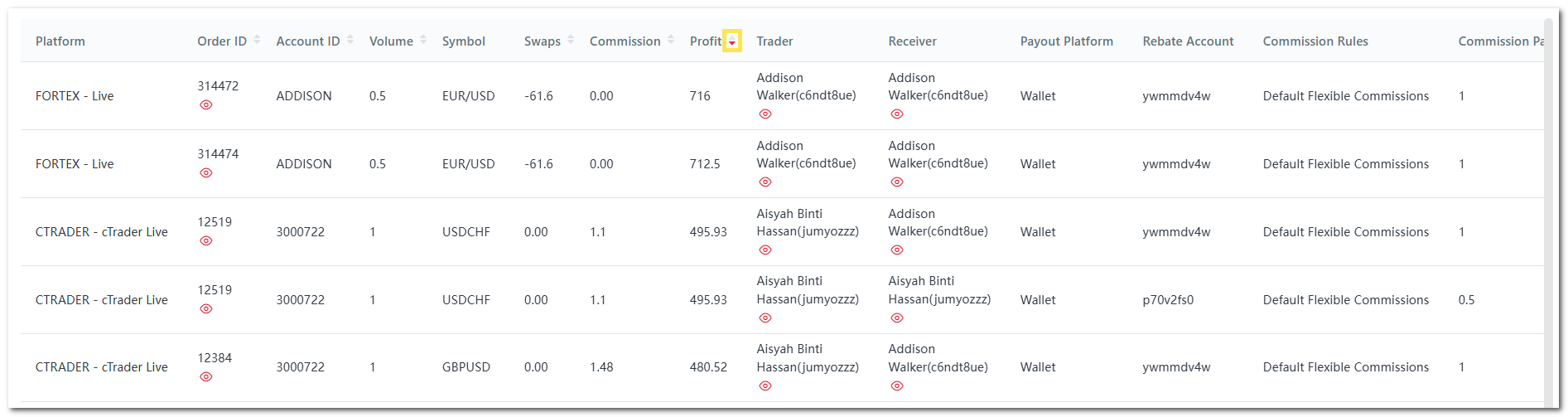Sort table by Profit column arrow
Screen dimensions: 1568x417
732,41
